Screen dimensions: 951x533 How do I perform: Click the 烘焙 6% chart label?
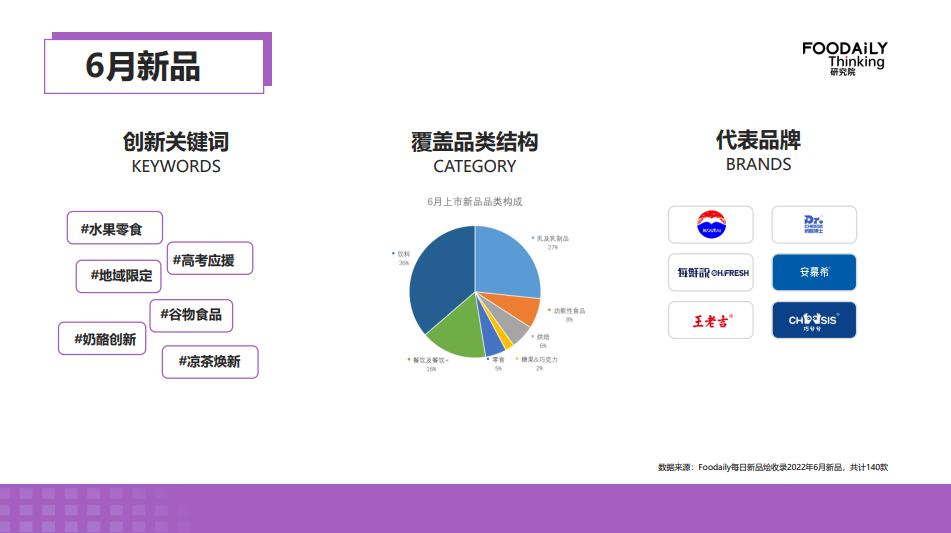[541, 341]
